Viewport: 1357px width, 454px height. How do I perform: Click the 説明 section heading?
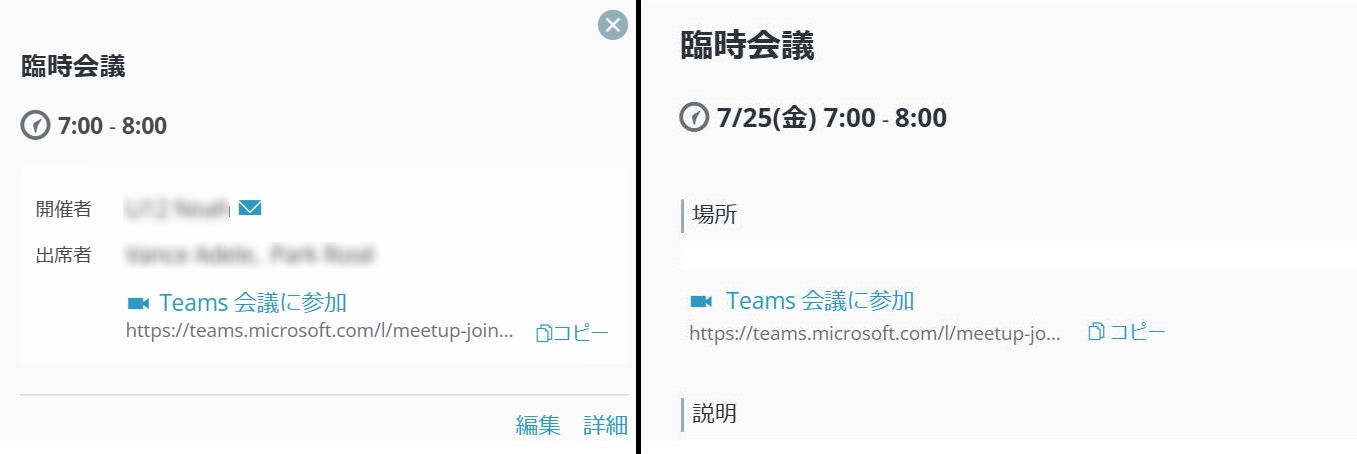pyautogui.click(x=715, y=413)
